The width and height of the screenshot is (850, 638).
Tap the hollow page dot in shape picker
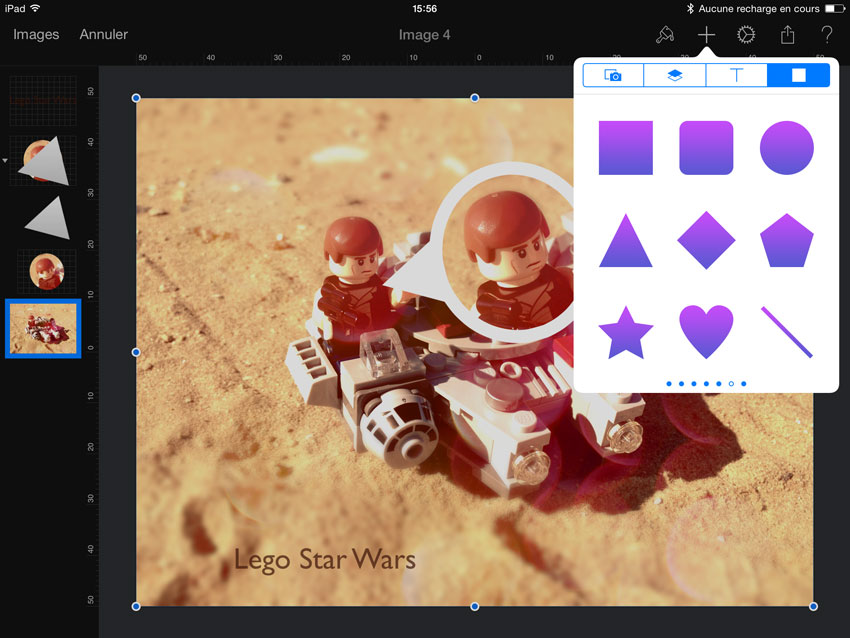[731, 384]
